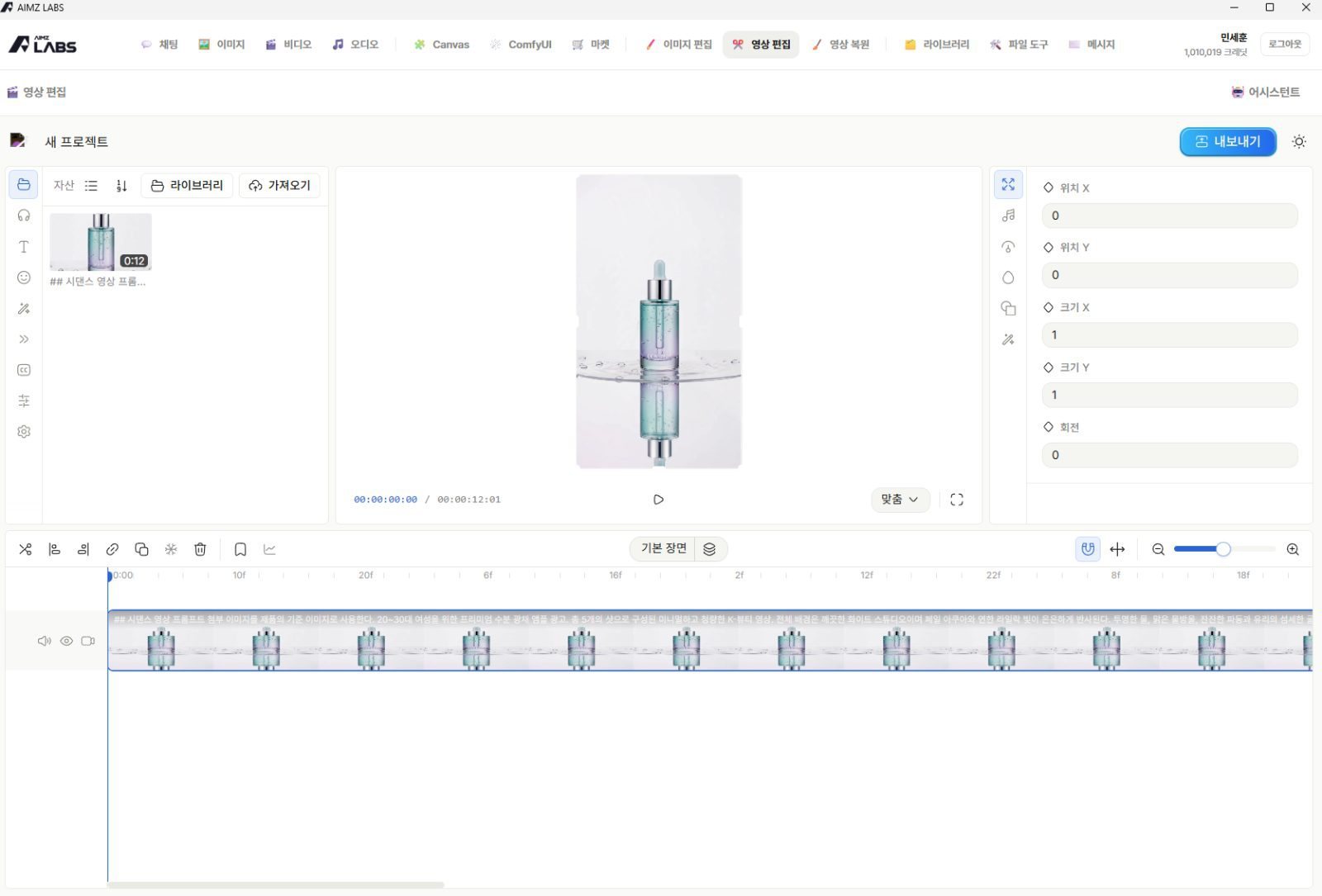Switch asset list view mode
1322x896 pixels.
click(x=91, y=186)
